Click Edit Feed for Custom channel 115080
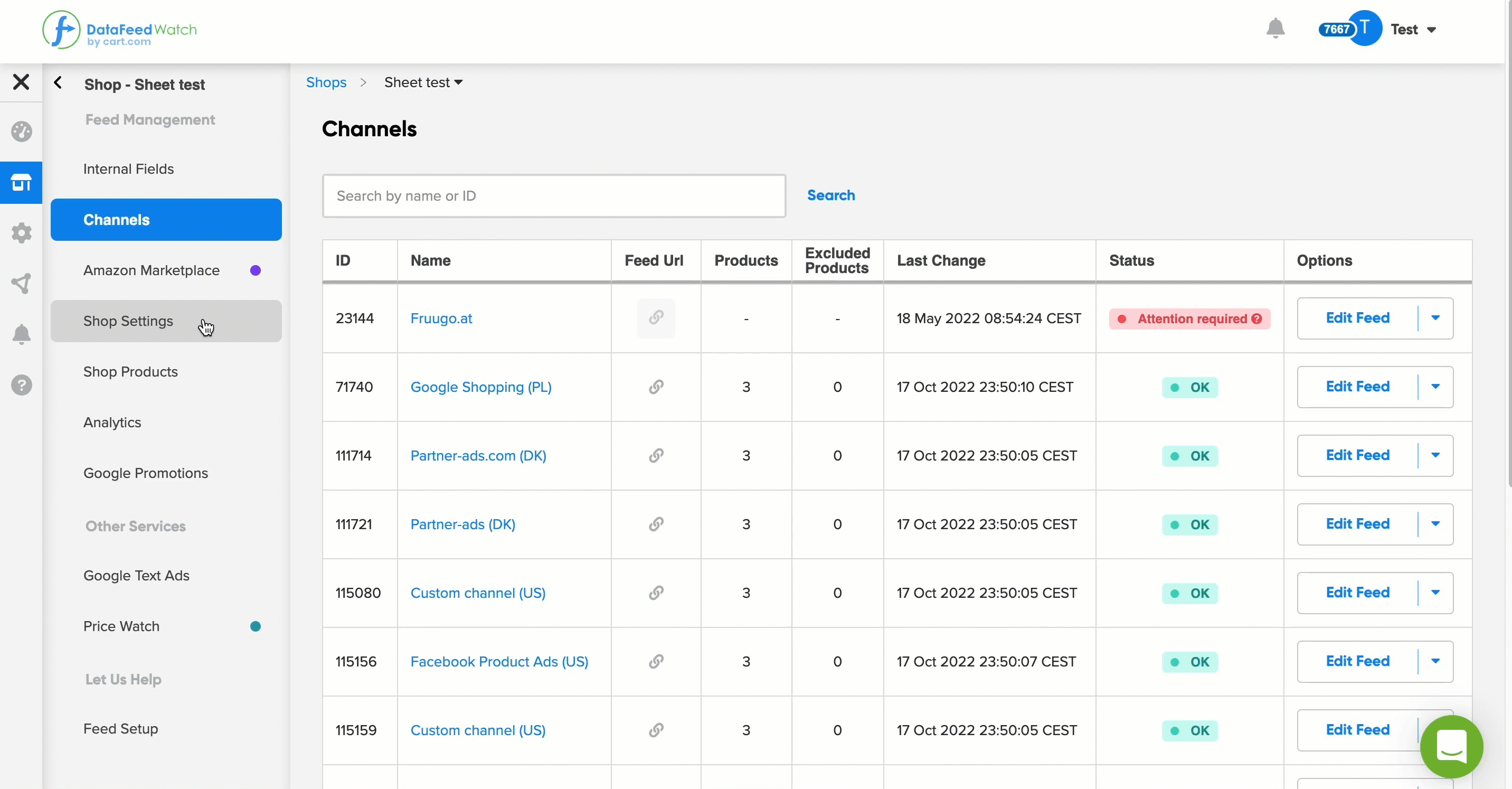 1358,593
